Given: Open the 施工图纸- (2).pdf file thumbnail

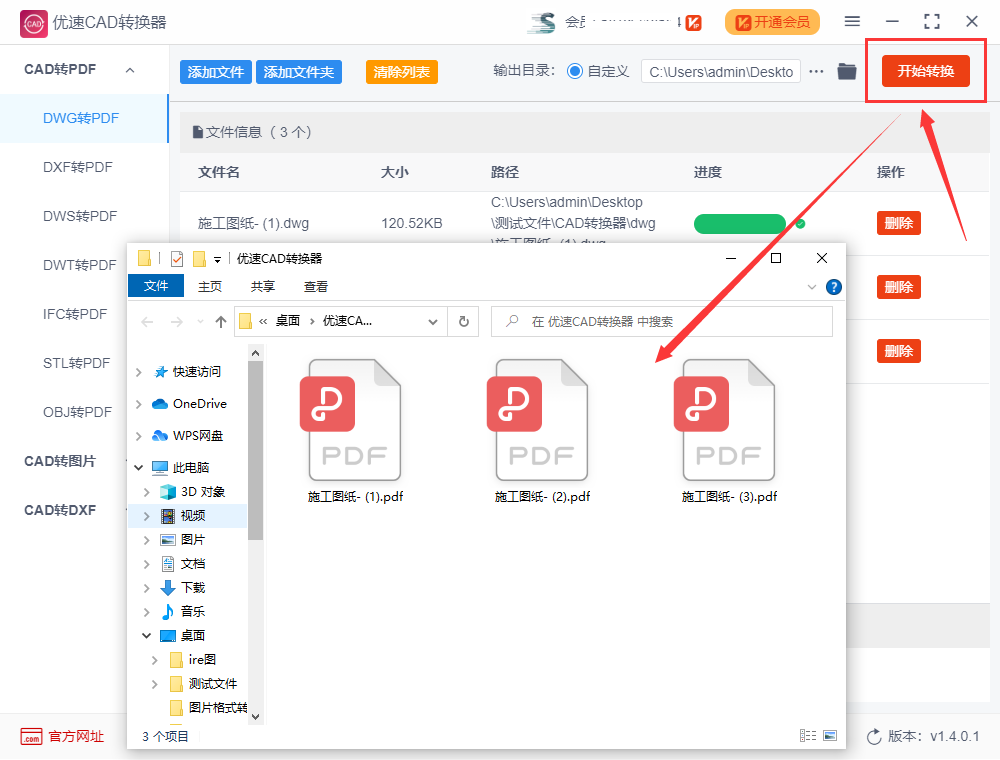Looking at the screenshot, I should pos(540,419).
